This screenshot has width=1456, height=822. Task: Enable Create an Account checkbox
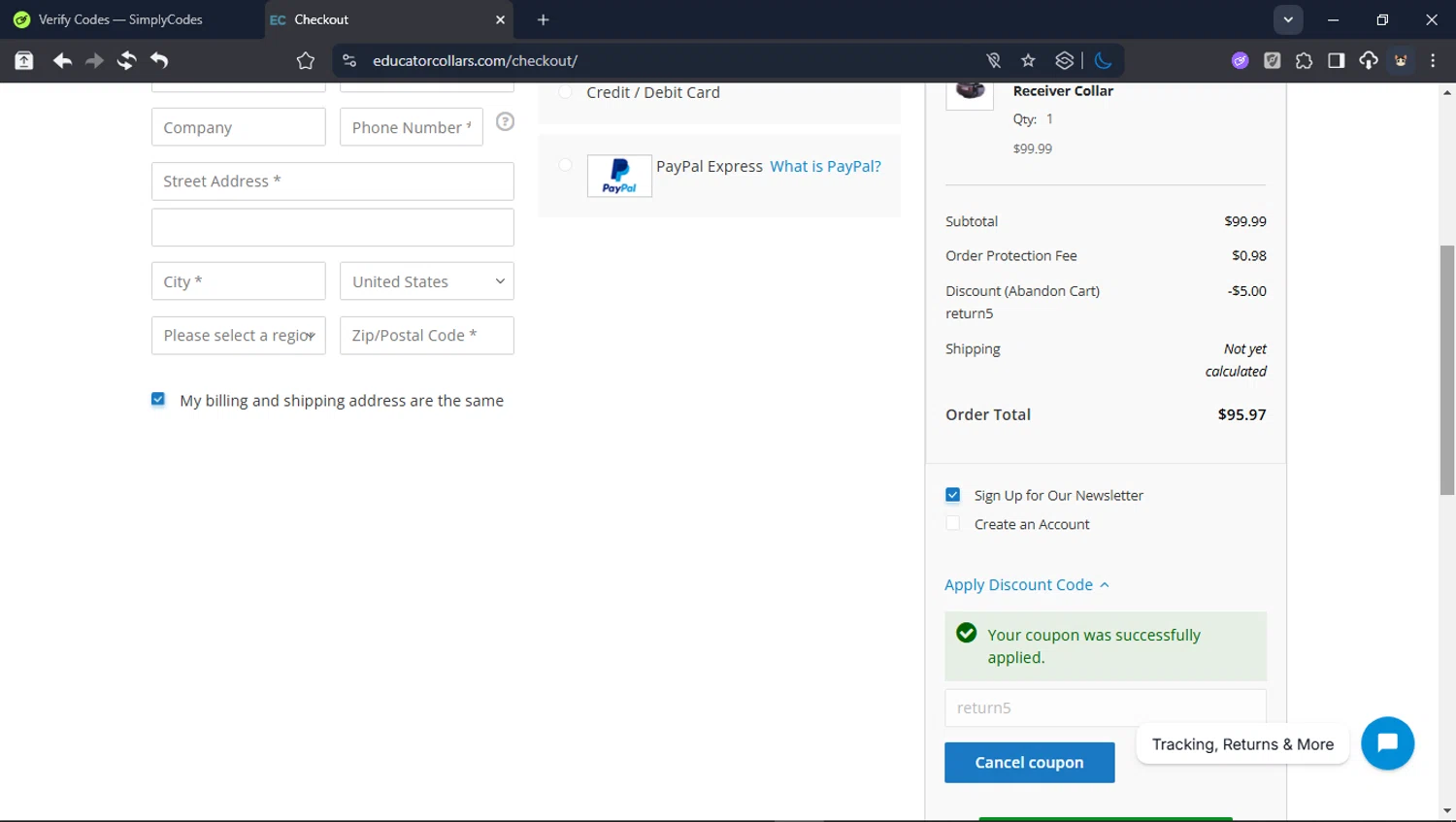click(952, 524)
